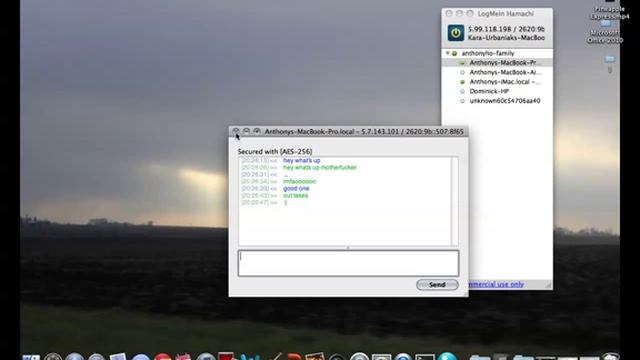Click the 'lmfaoooooo' chat message
The height and width of the screenshot is (360, 640).
click(x=299, y=181)
